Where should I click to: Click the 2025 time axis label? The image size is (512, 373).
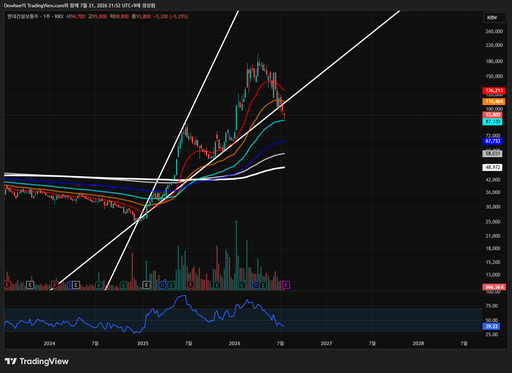143,343
